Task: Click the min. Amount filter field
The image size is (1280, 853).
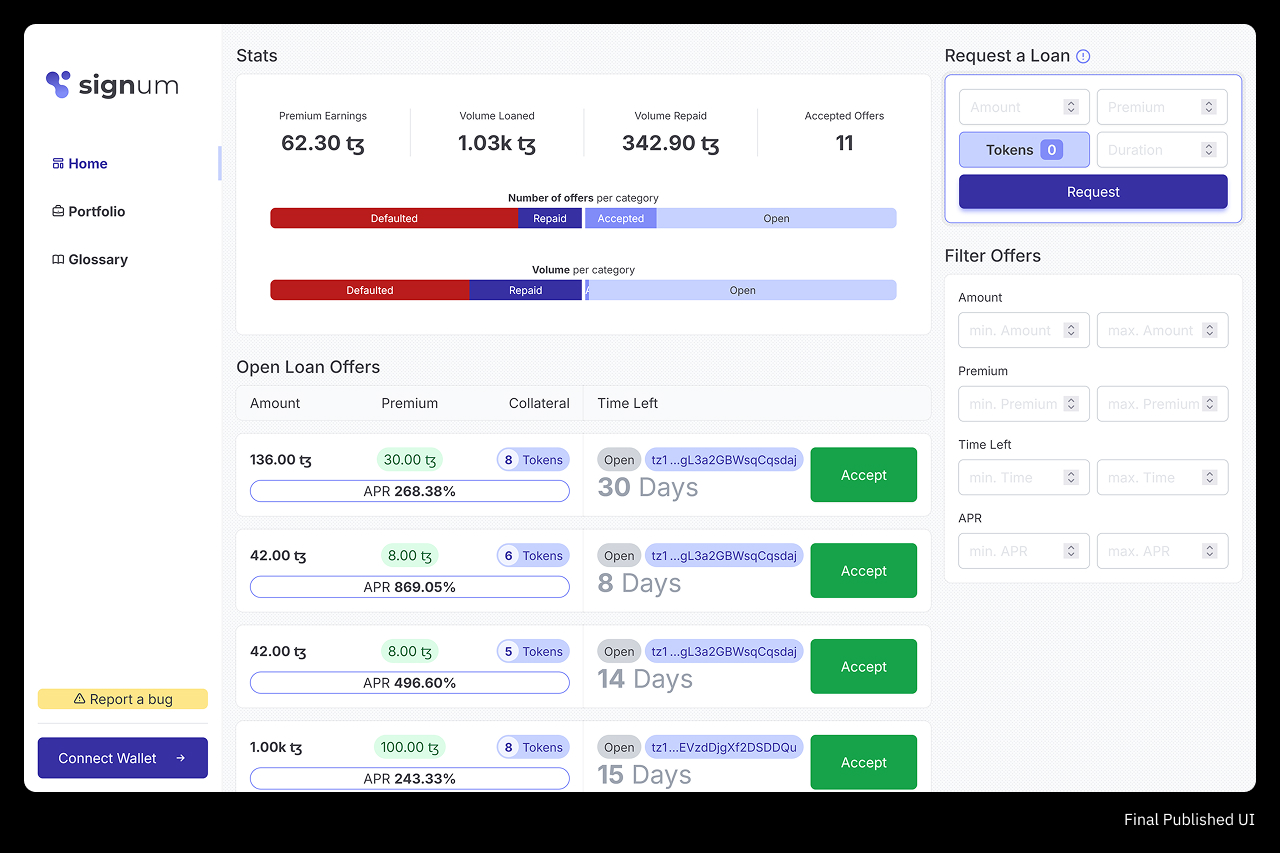Action: click(1010, 331)
